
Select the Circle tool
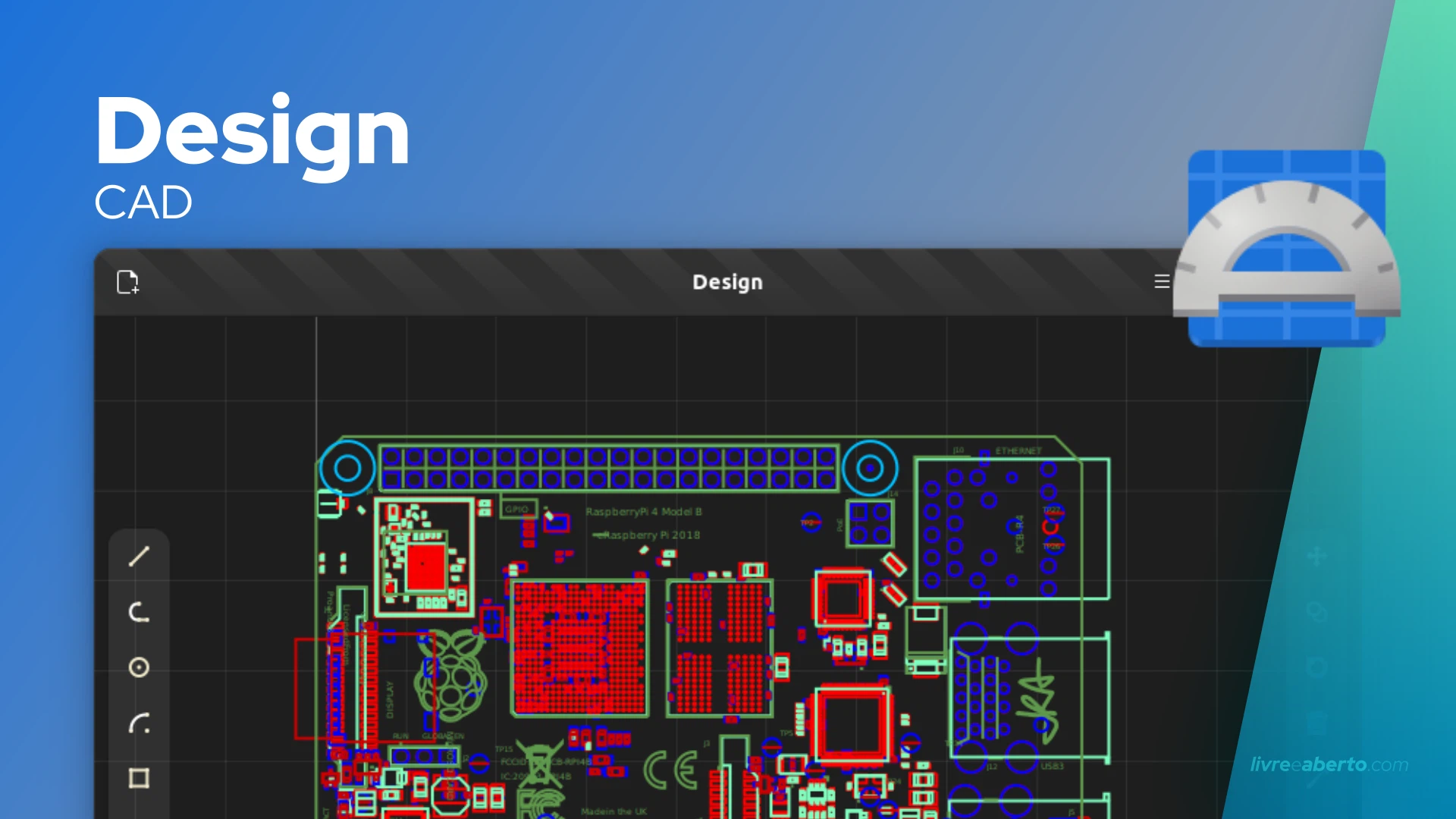(139, 668)
